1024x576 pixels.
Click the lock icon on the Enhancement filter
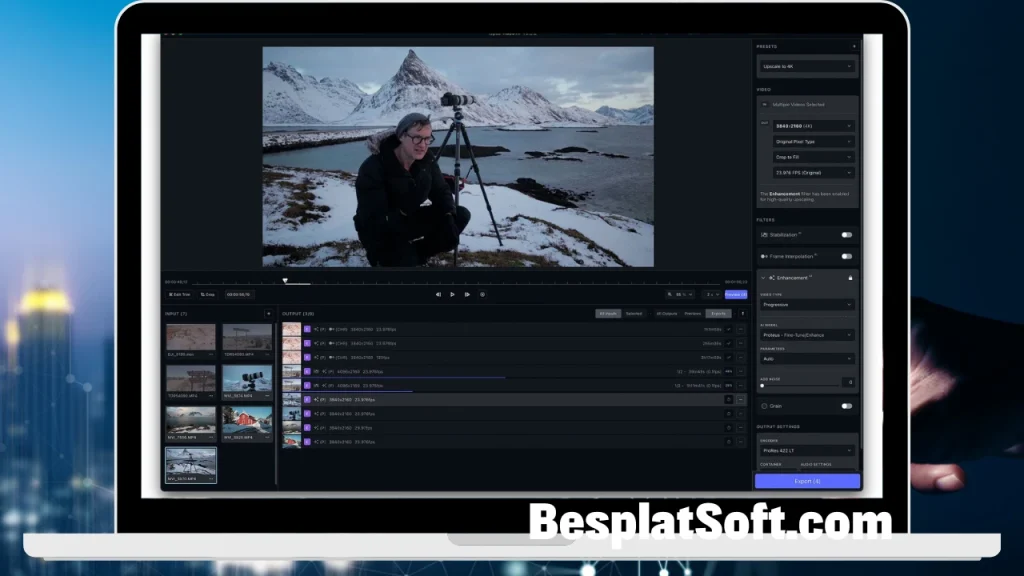(850, 278)
